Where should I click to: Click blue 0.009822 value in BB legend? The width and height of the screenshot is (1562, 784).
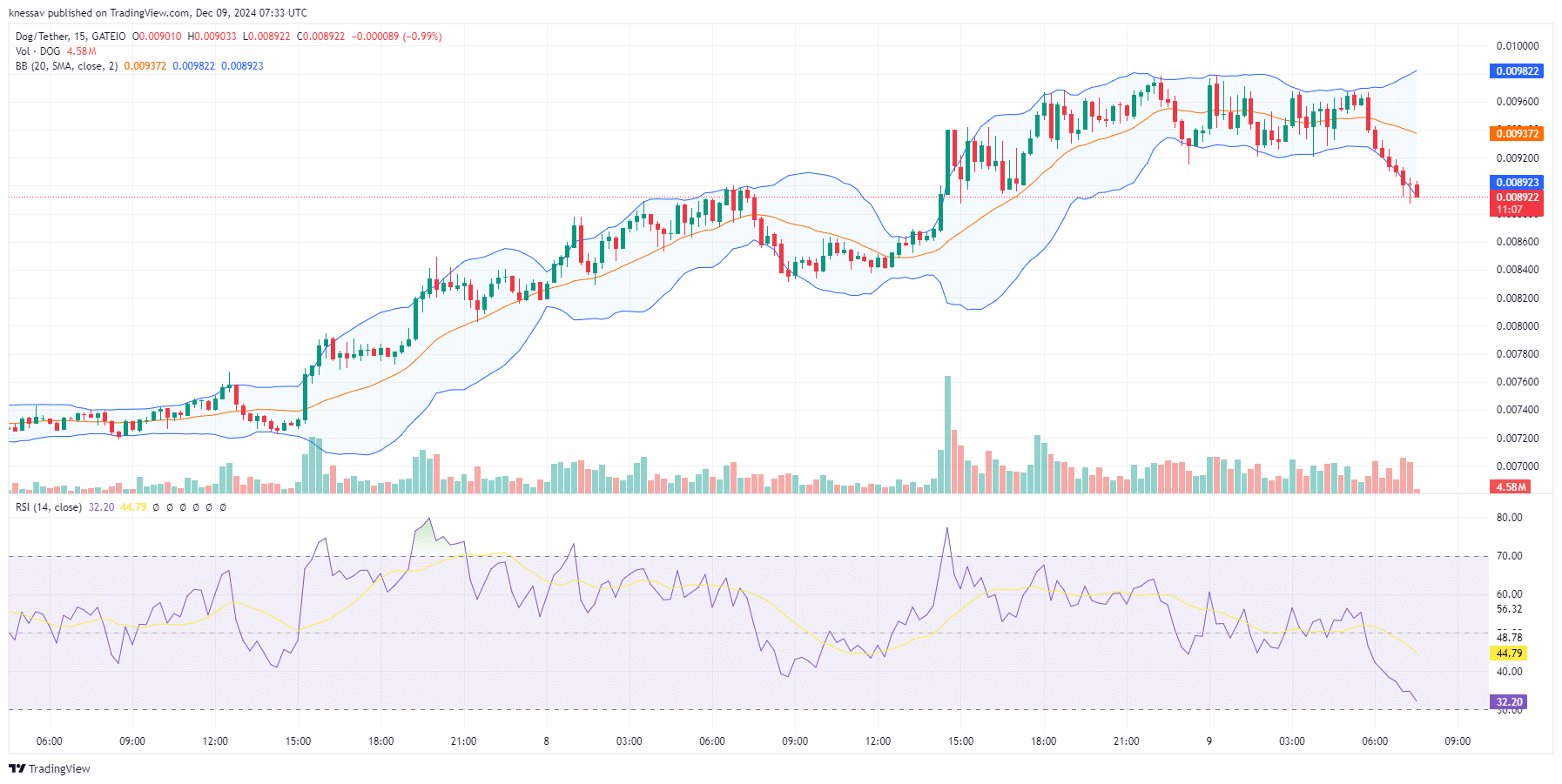(193, 66)
